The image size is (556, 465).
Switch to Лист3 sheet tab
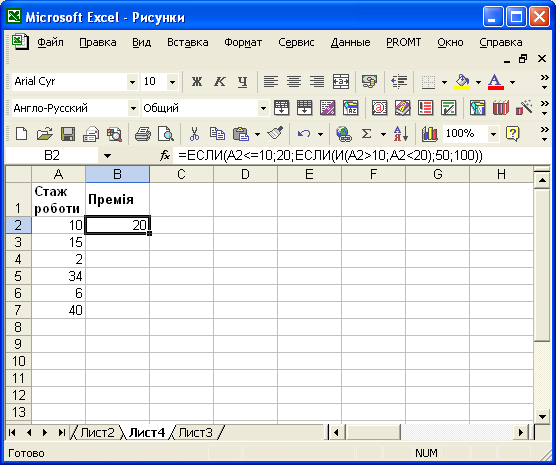(x=195, y=433)
